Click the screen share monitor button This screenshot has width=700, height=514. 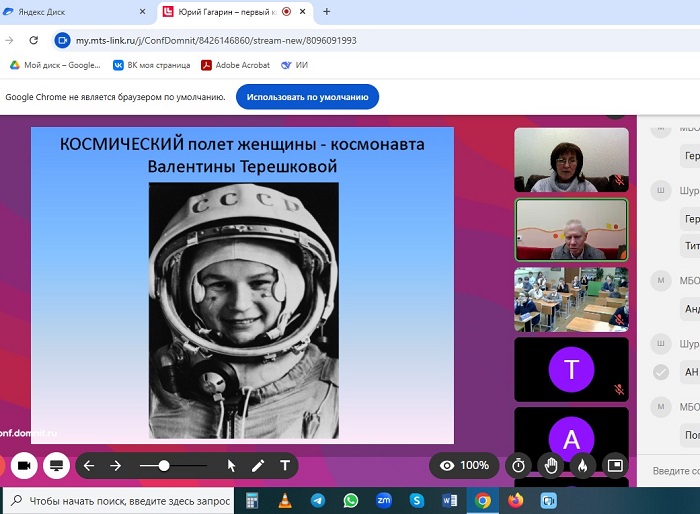[57, 465]
